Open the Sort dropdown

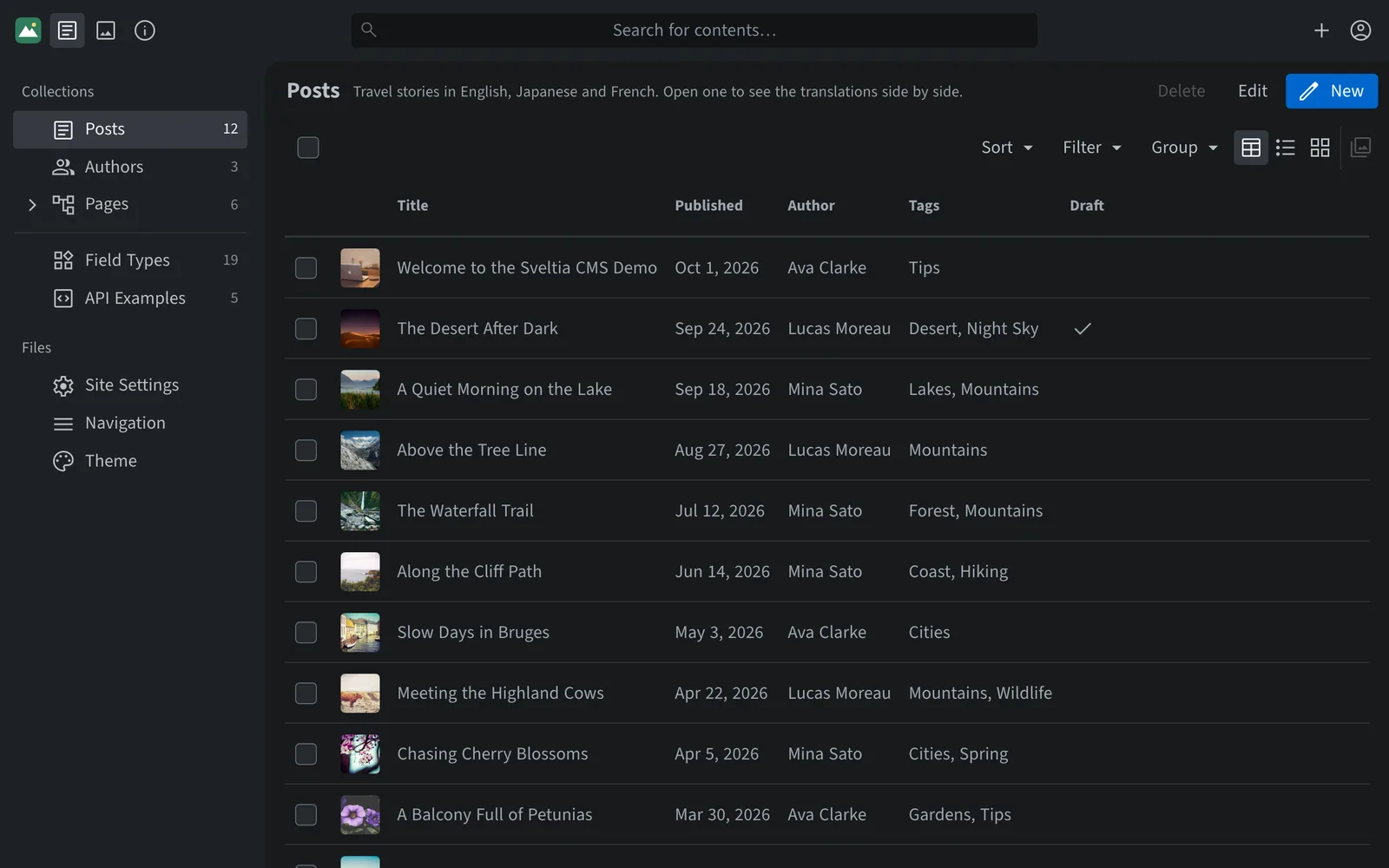coord(1007,148)
